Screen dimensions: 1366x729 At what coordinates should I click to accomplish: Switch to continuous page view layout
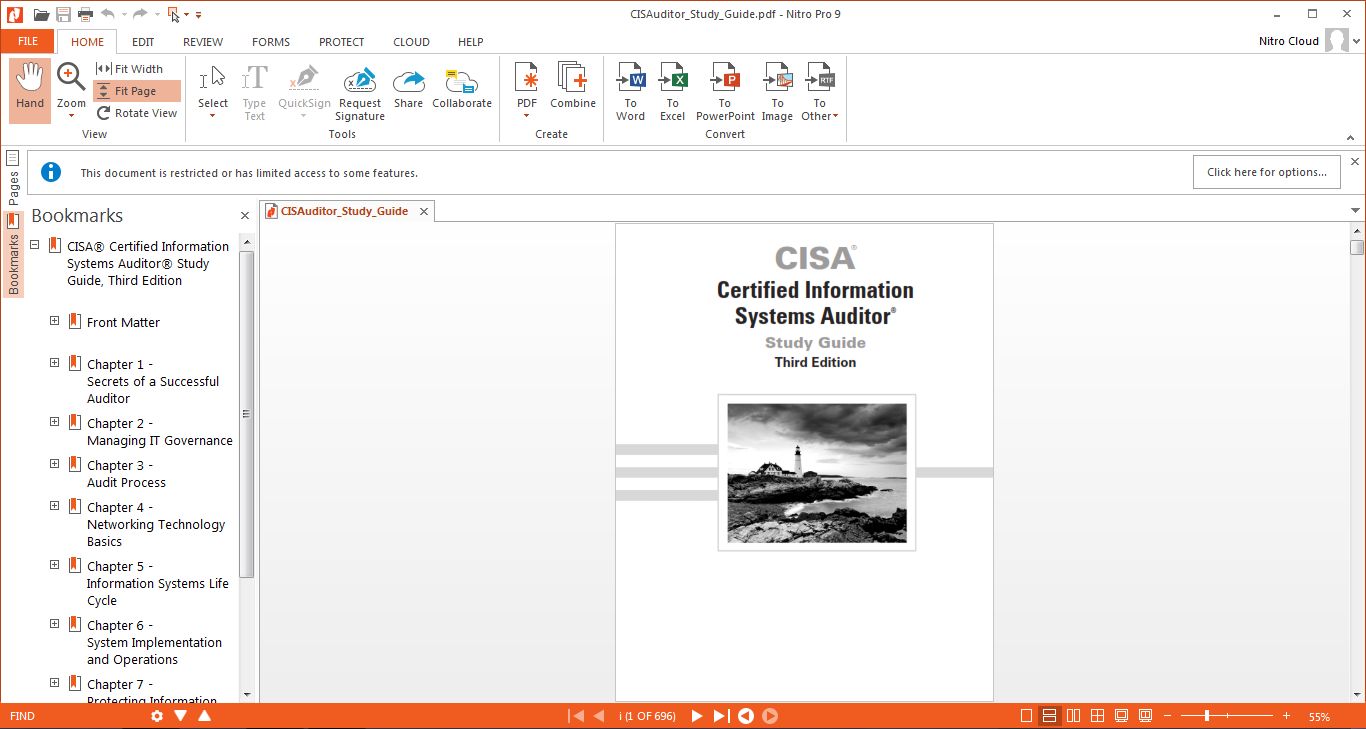1049,716
